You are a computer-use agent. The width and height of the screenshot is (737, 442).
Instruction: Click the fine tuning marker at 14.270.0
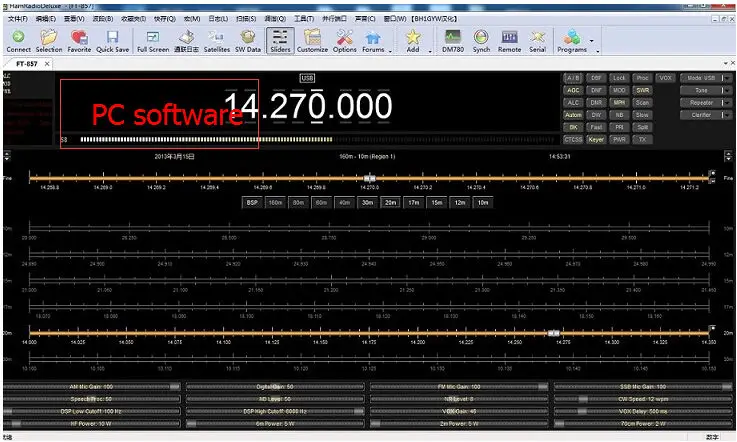[x=370, y=178]
